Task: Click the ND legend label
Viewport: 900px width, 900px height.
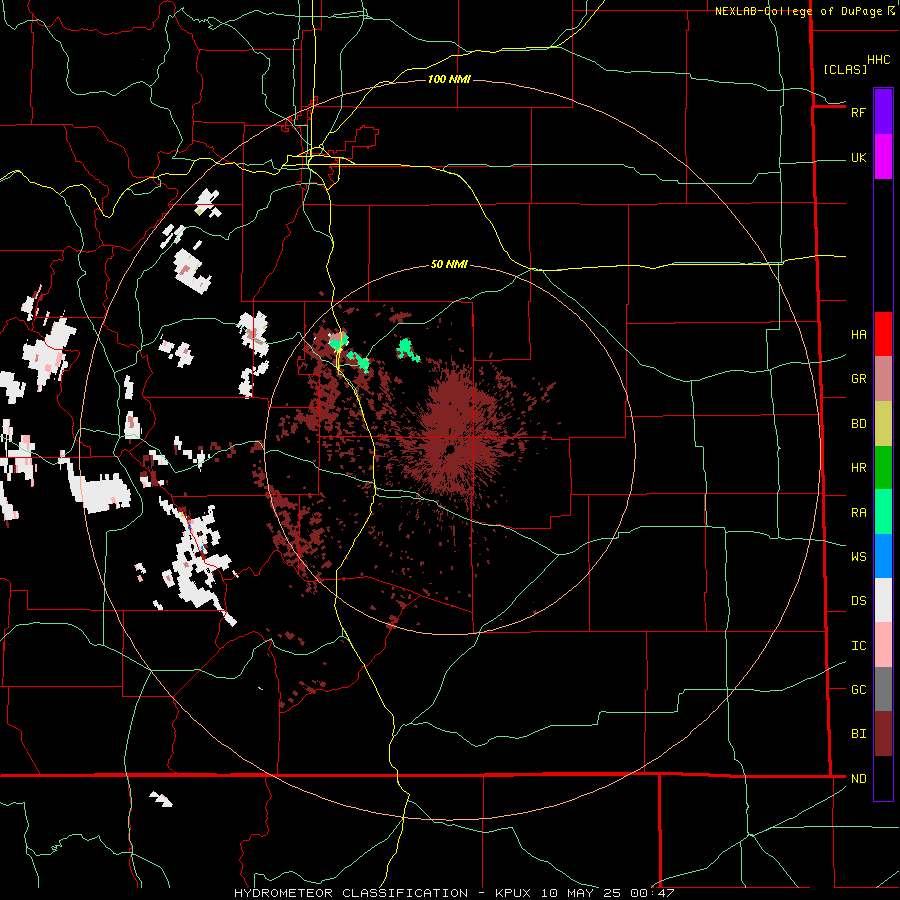Action: [x=858, y=779]
